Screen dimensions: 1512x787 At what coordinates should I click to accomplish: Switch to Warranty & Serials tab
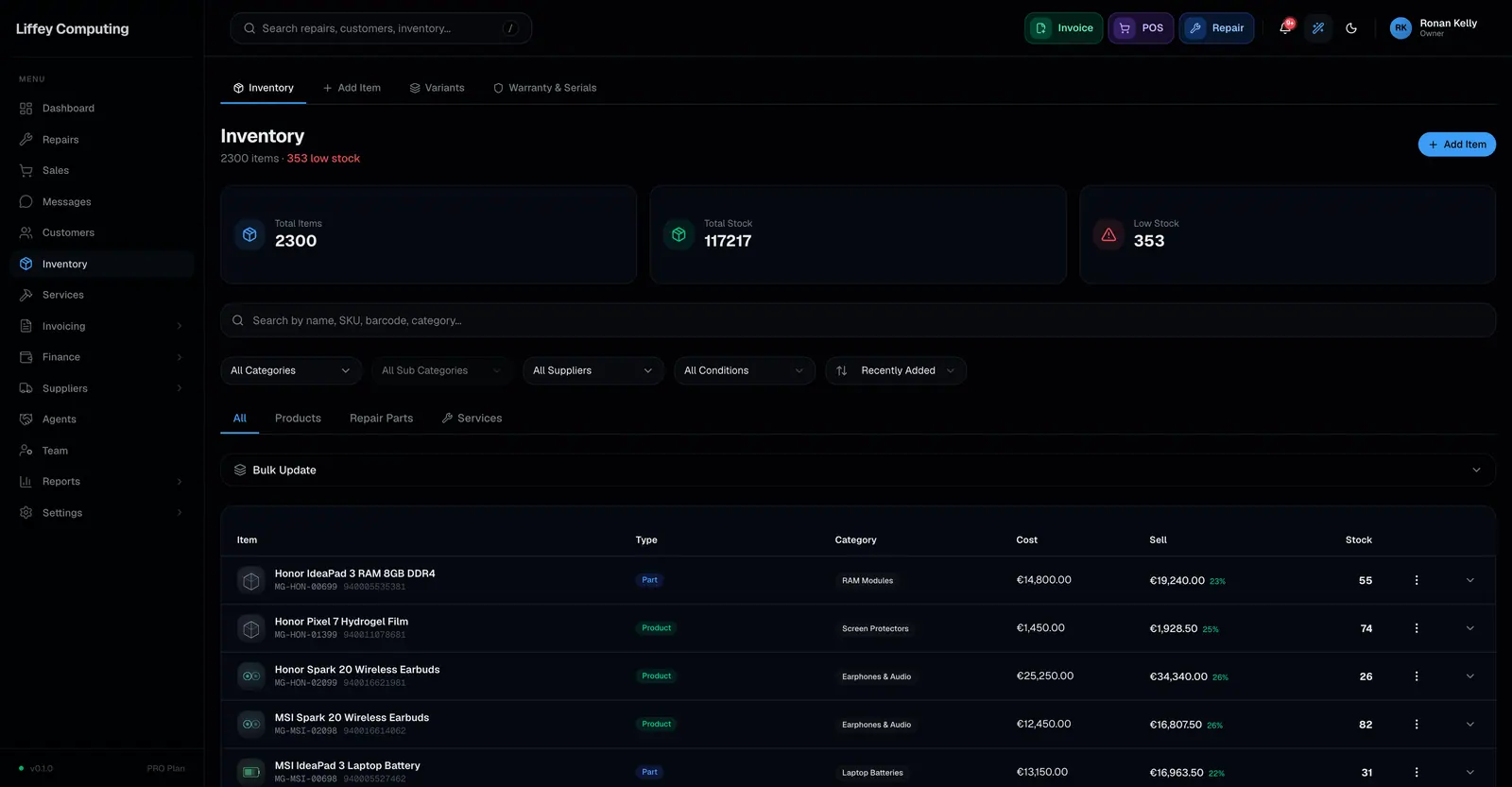click(x=544, y=88)
